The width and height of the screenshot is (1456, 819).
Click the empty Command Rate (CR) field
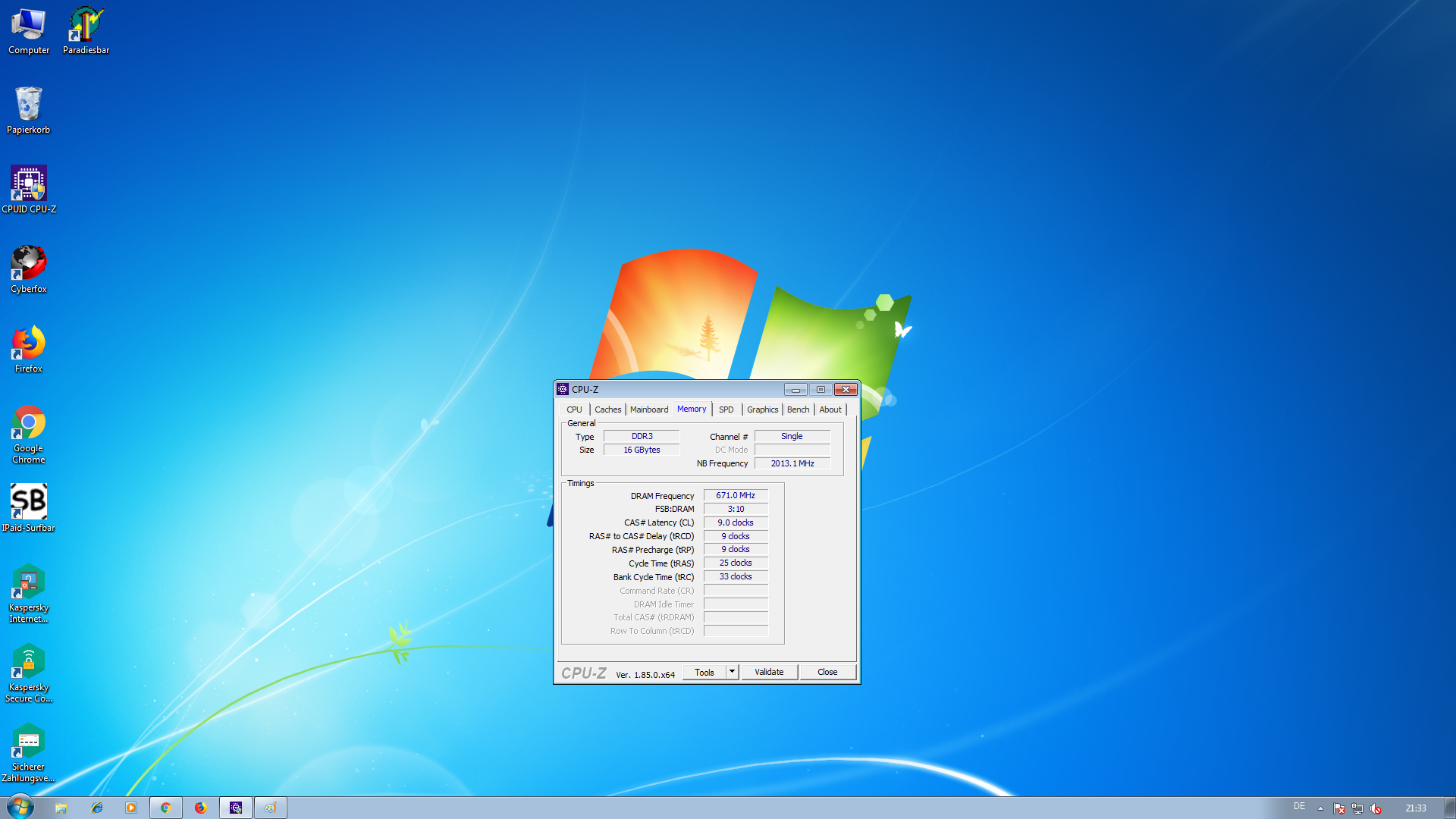point(736,590)
